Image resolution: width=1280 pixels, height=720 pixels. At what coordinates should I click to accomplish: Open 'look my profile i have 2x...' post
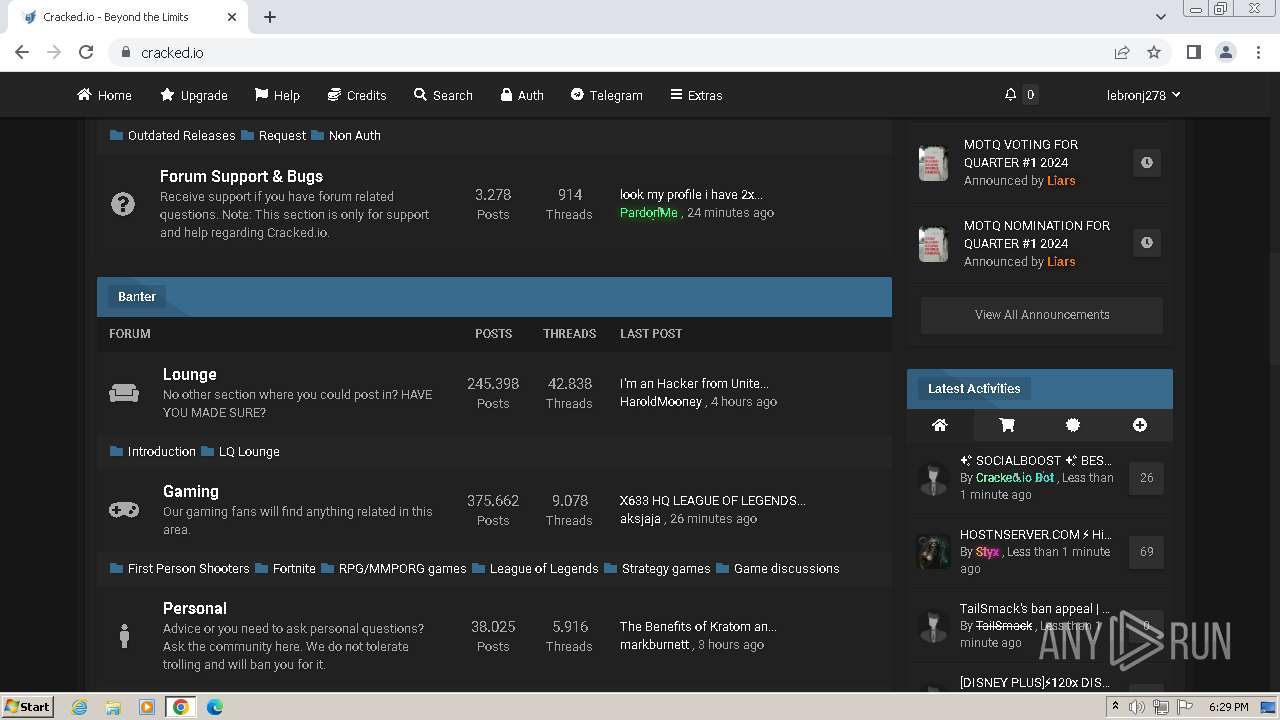691,194
